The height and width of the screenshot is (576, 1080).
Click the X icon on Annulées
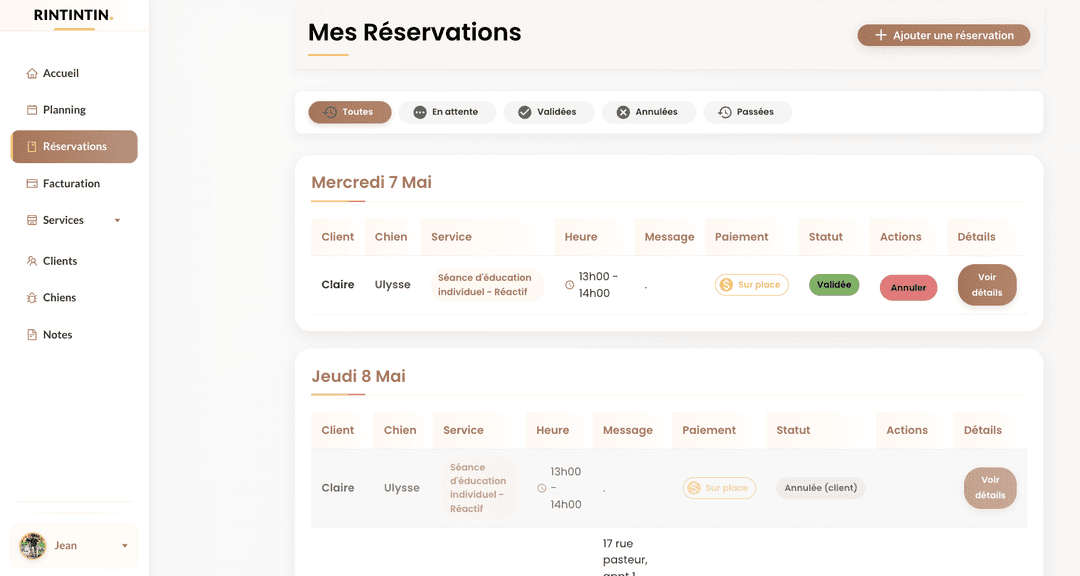[623, 112]
